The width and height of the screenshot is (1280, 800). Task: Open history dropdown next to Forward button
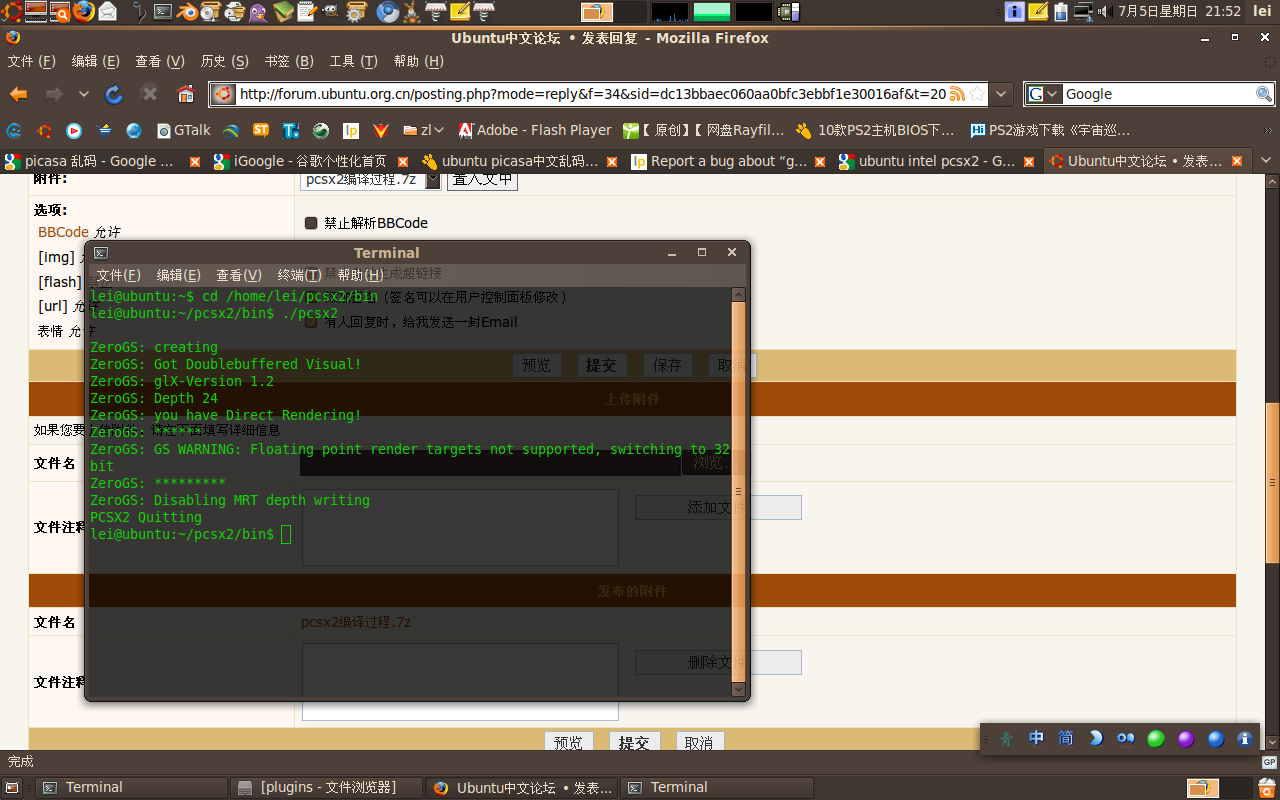click(84, 94)
